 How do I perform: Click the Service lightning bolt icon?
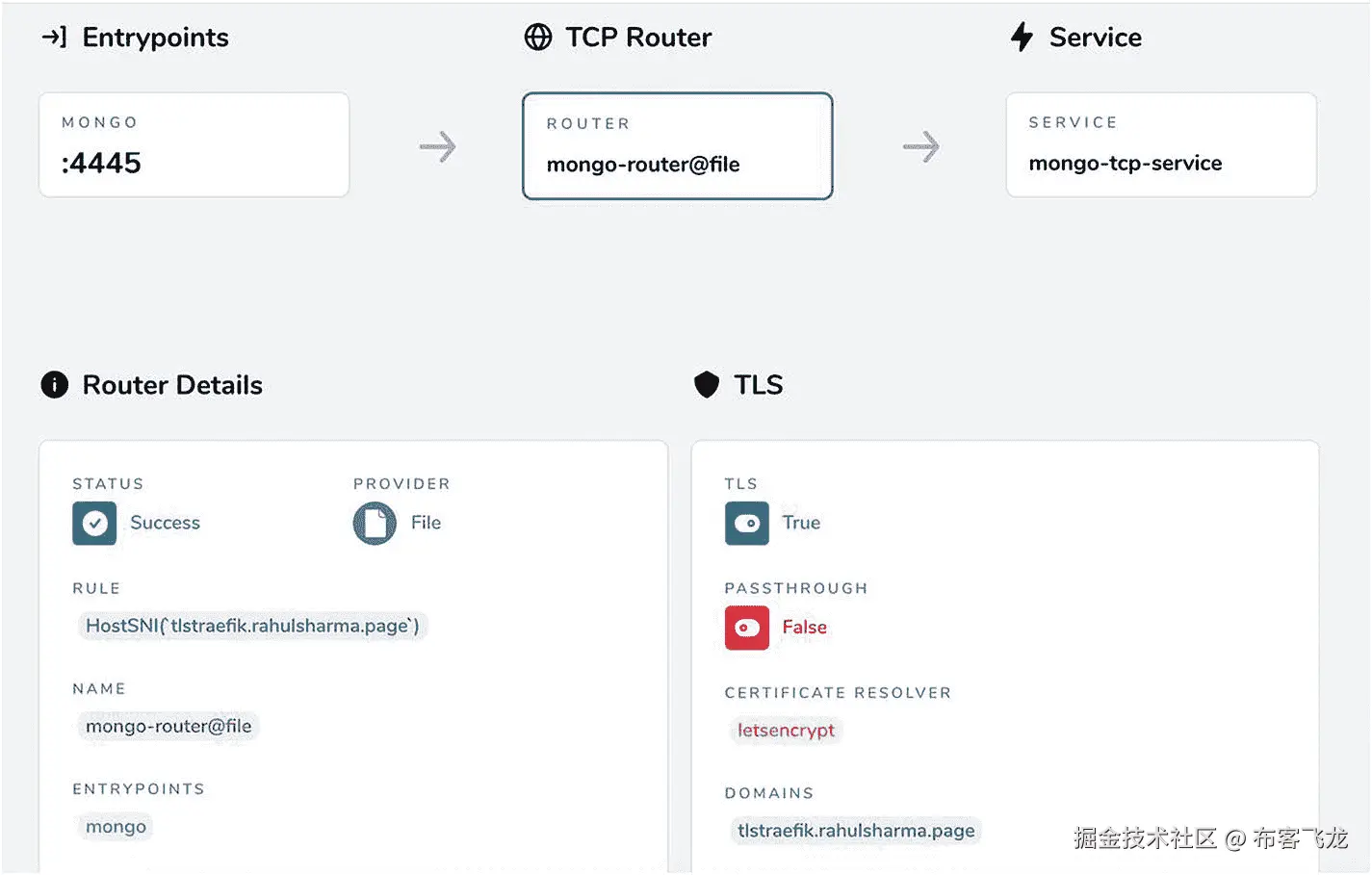click(x=1022, y=38)
